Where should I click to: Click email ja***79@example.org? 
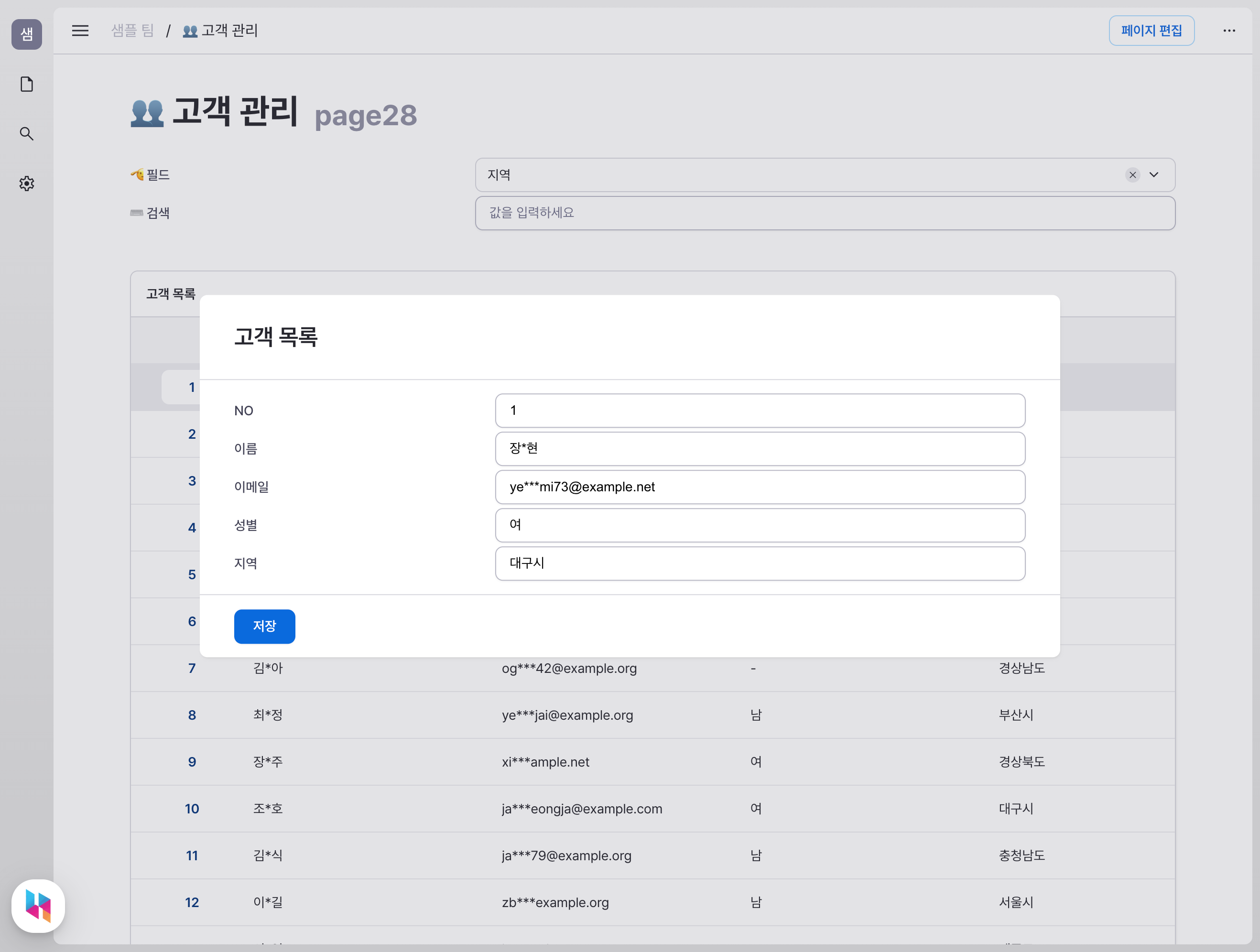[x=566, y=855]
